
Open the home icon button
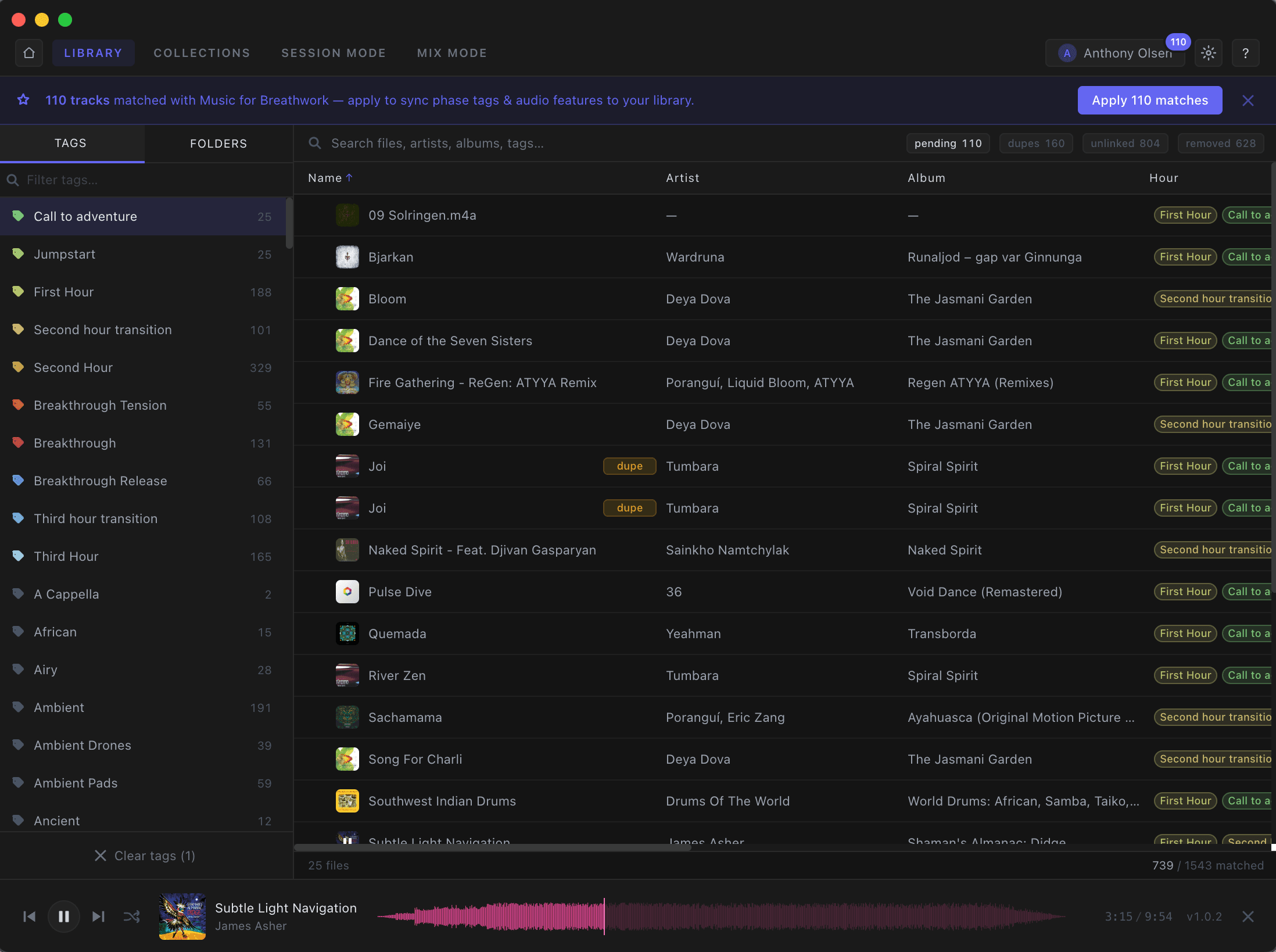tap(29, 53)
